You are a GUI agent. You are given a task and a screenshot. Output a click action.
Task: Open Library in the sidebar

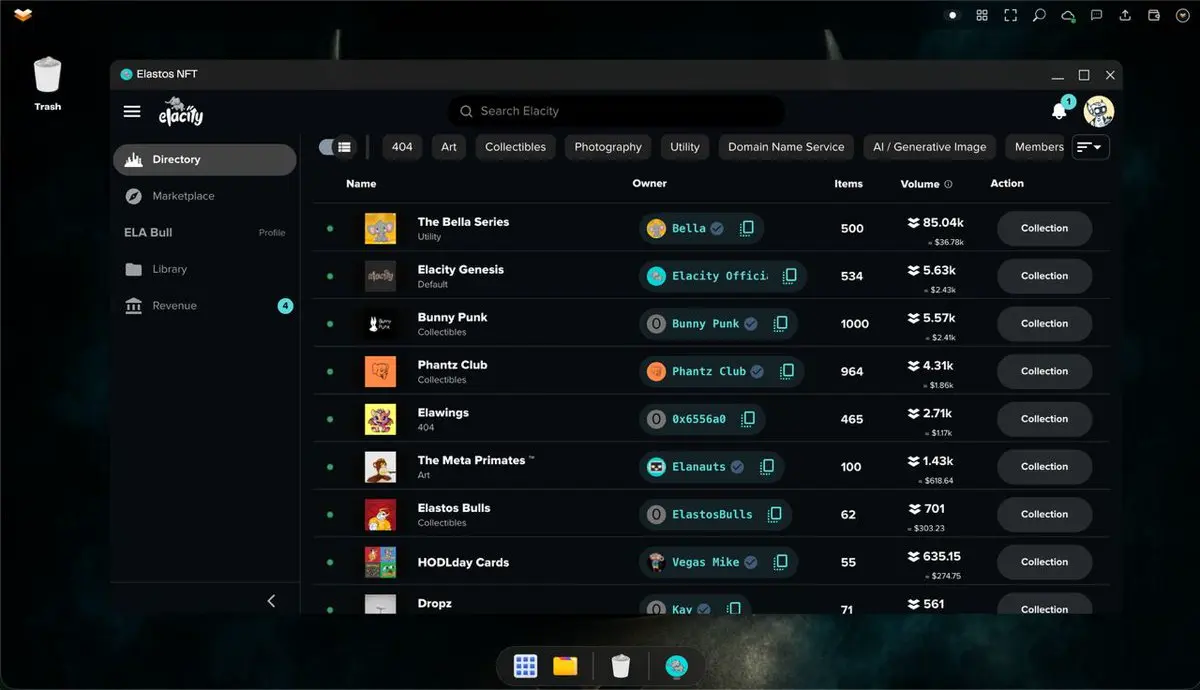coord(205,269)
